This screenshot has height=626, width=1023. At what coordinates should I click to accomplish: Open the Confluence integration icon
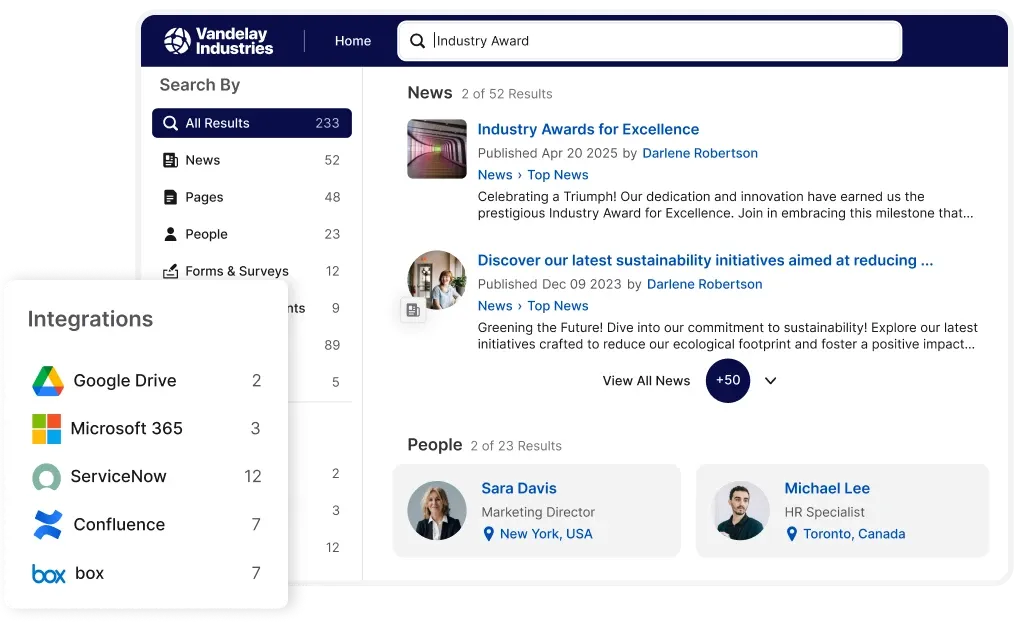(49, 524)
